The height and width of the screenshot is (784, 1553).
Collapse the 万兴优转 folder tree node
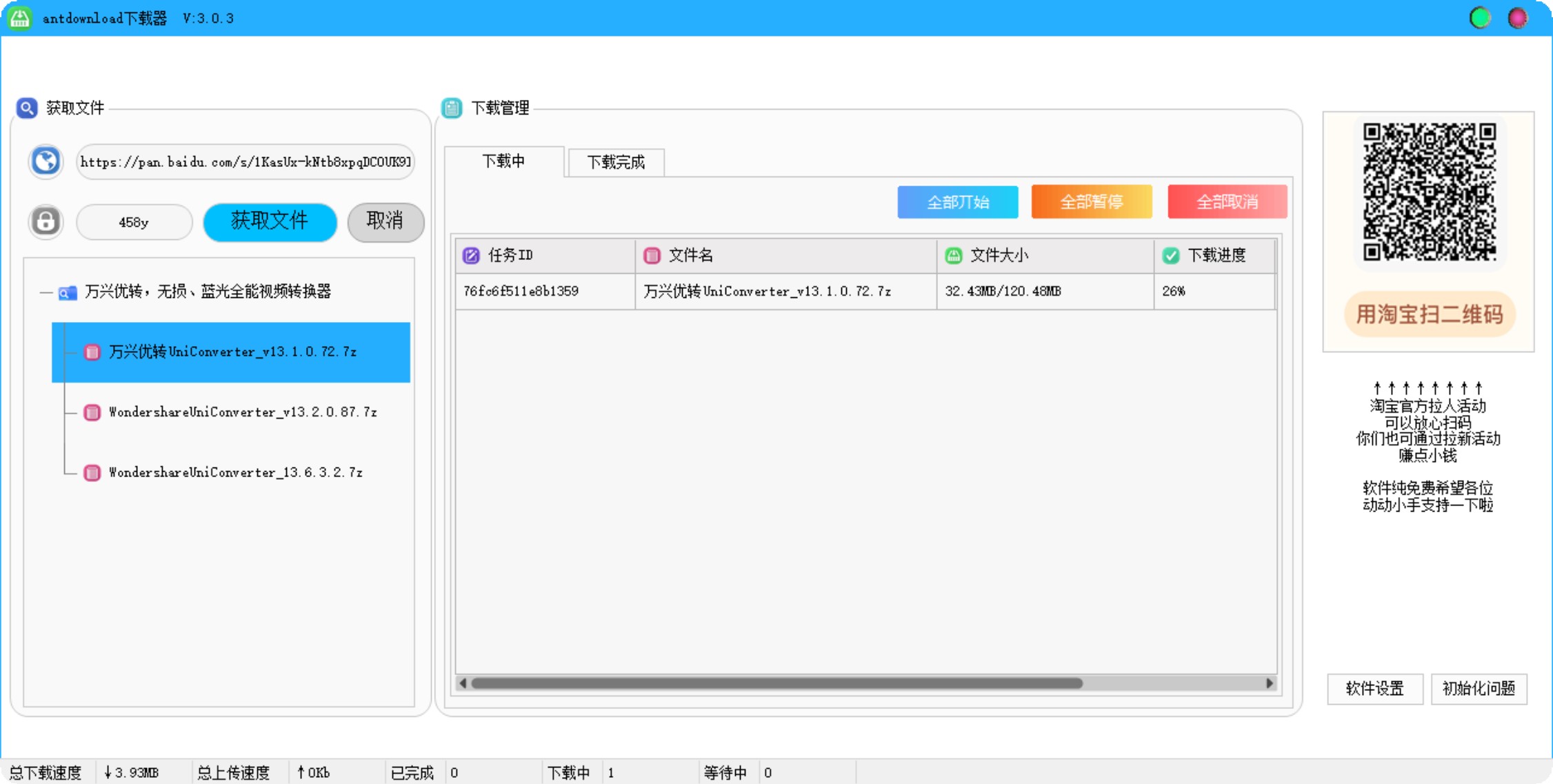46,292
